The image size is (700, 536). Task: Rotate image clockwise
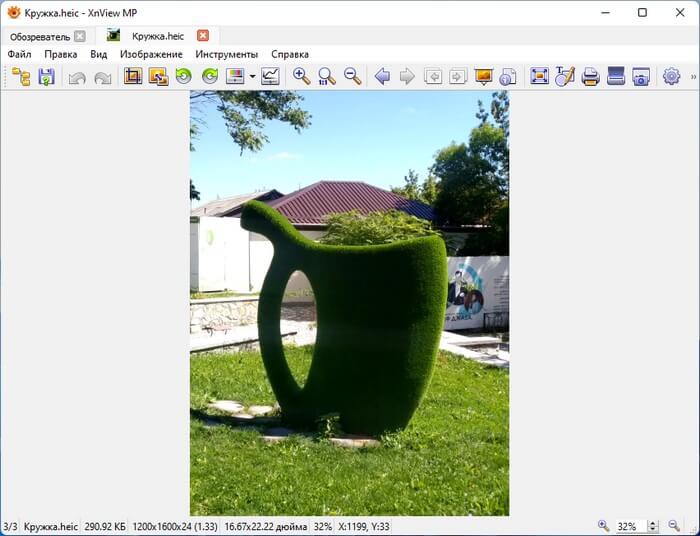pos(210,77)
